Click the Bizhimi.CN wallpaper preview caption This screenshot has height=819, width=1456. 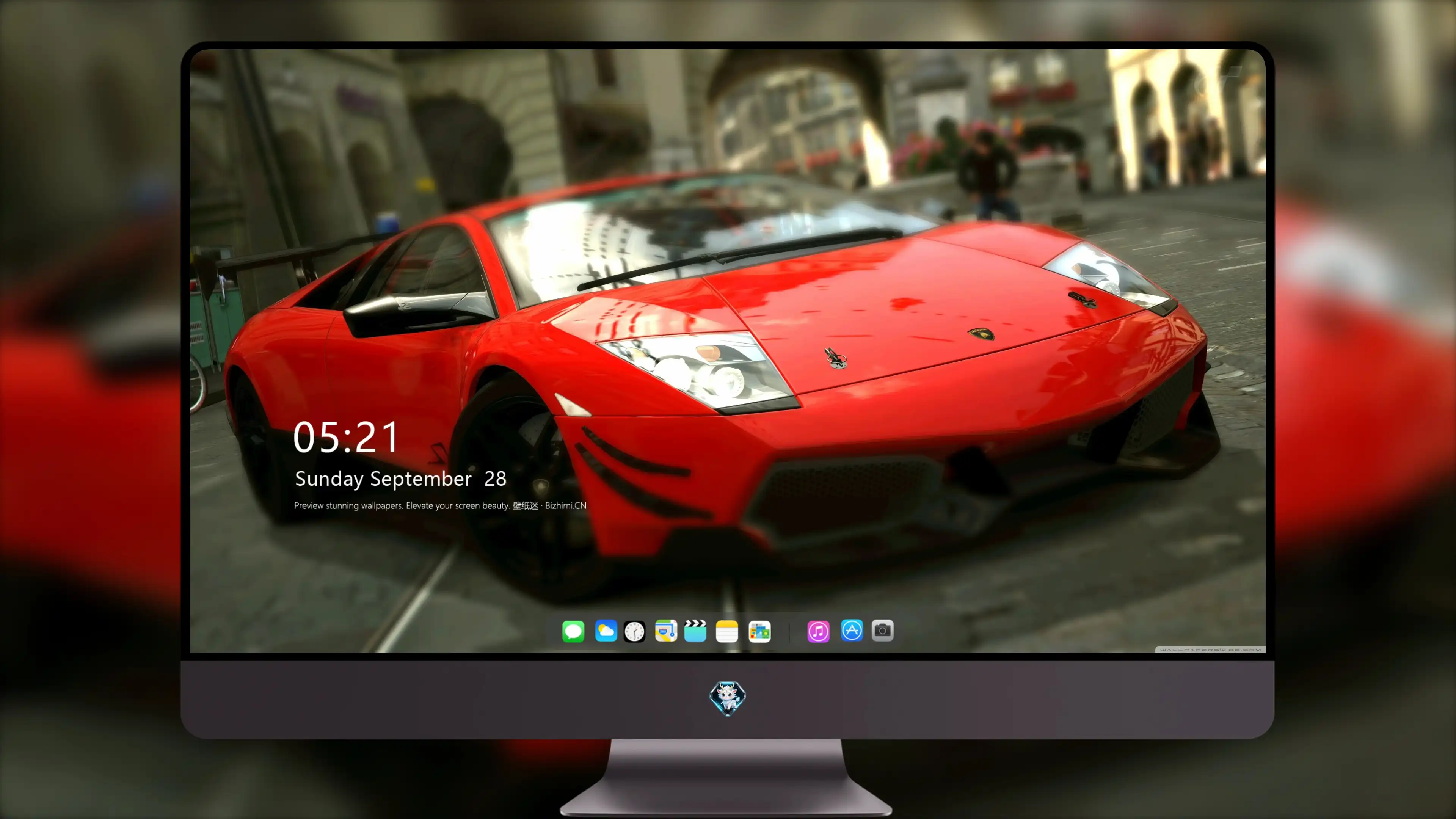[440, 505]
